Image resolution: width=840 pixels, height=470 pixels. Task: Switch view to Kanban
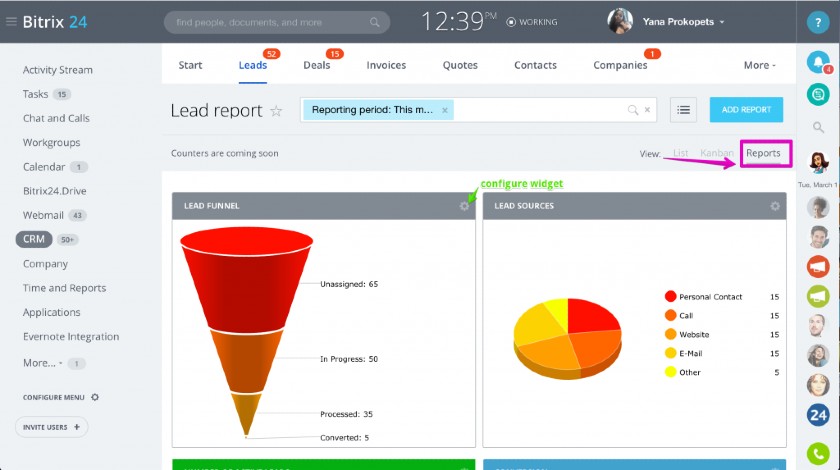(x=716, y=153)
